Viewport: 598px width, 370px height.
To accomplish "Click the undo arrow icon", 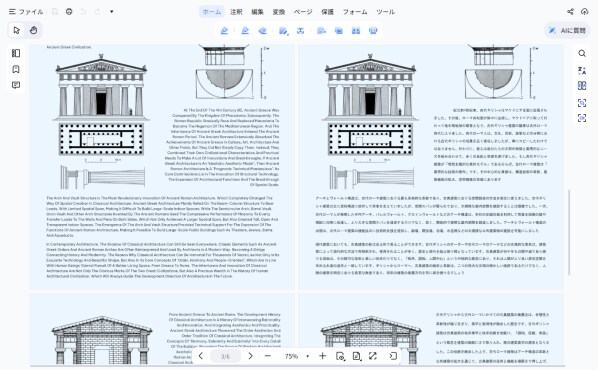I will pos(83,12).
